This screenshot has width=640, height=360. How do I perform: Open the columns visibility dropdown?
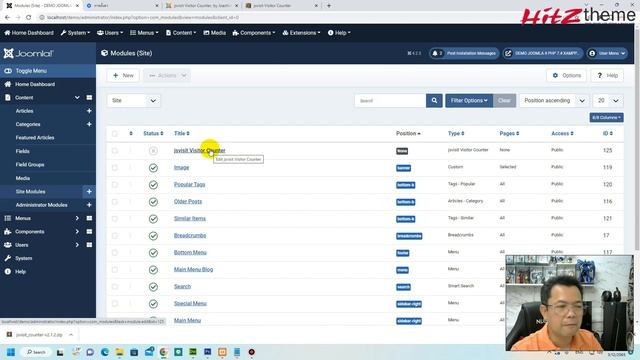606,118
